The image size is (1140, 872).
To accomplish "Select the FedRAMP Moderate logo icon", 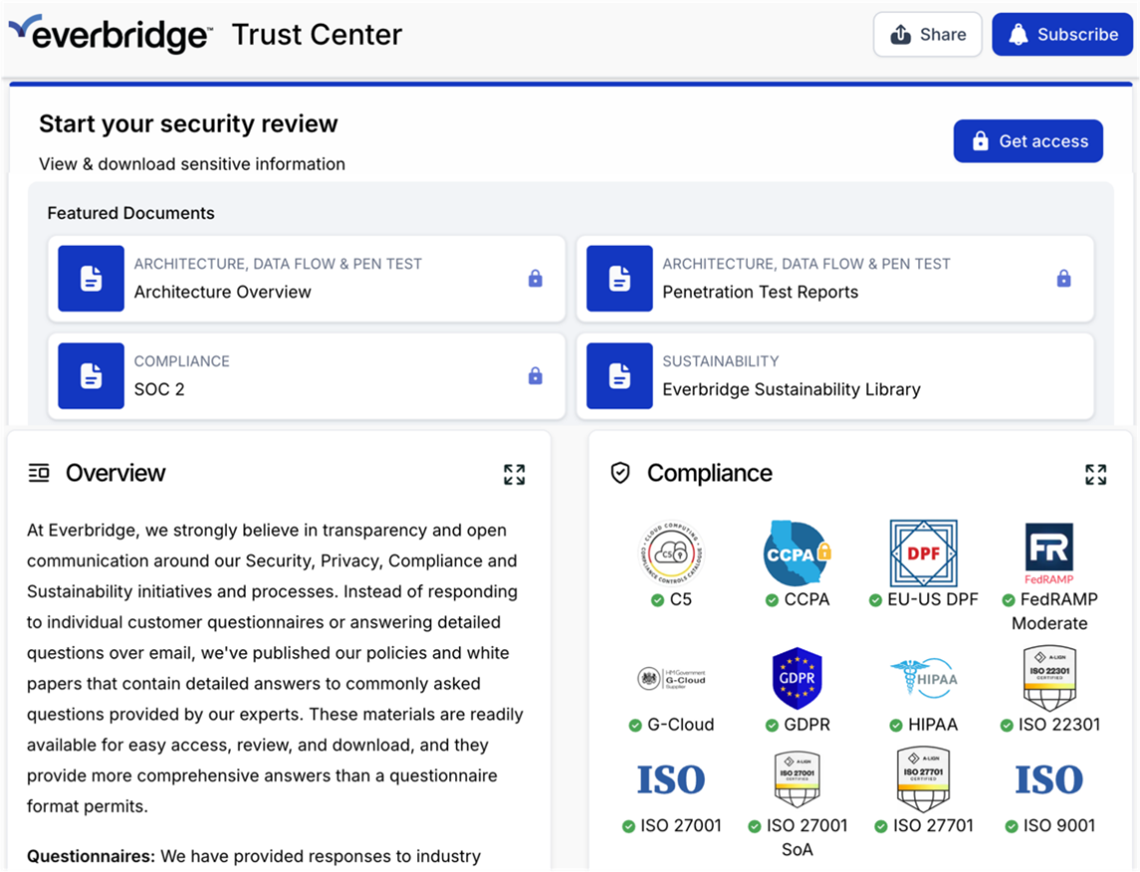I will point(1049,553).
